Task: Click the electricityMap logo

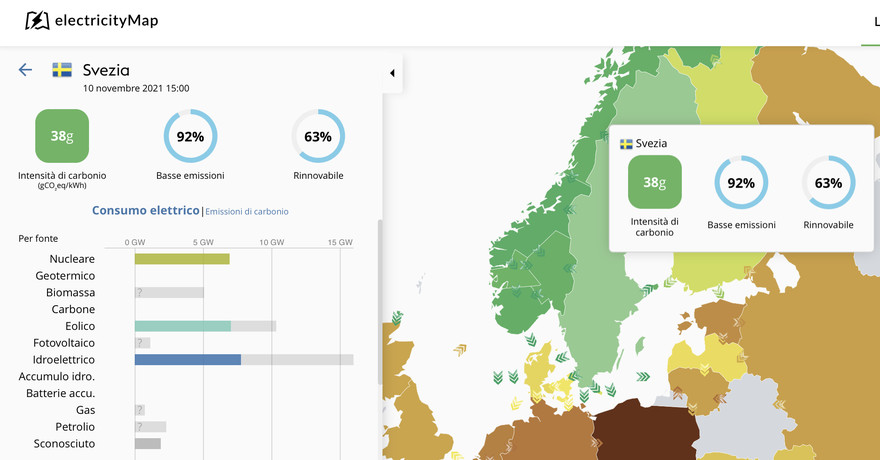Action: tap(92, 21)
